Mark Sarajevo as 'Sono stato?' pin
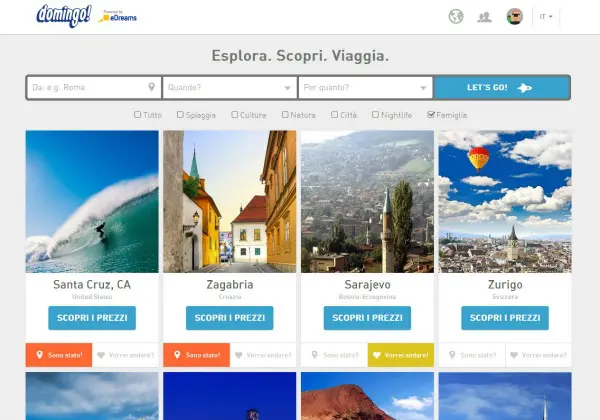600x420 pixels. [334, 355]
